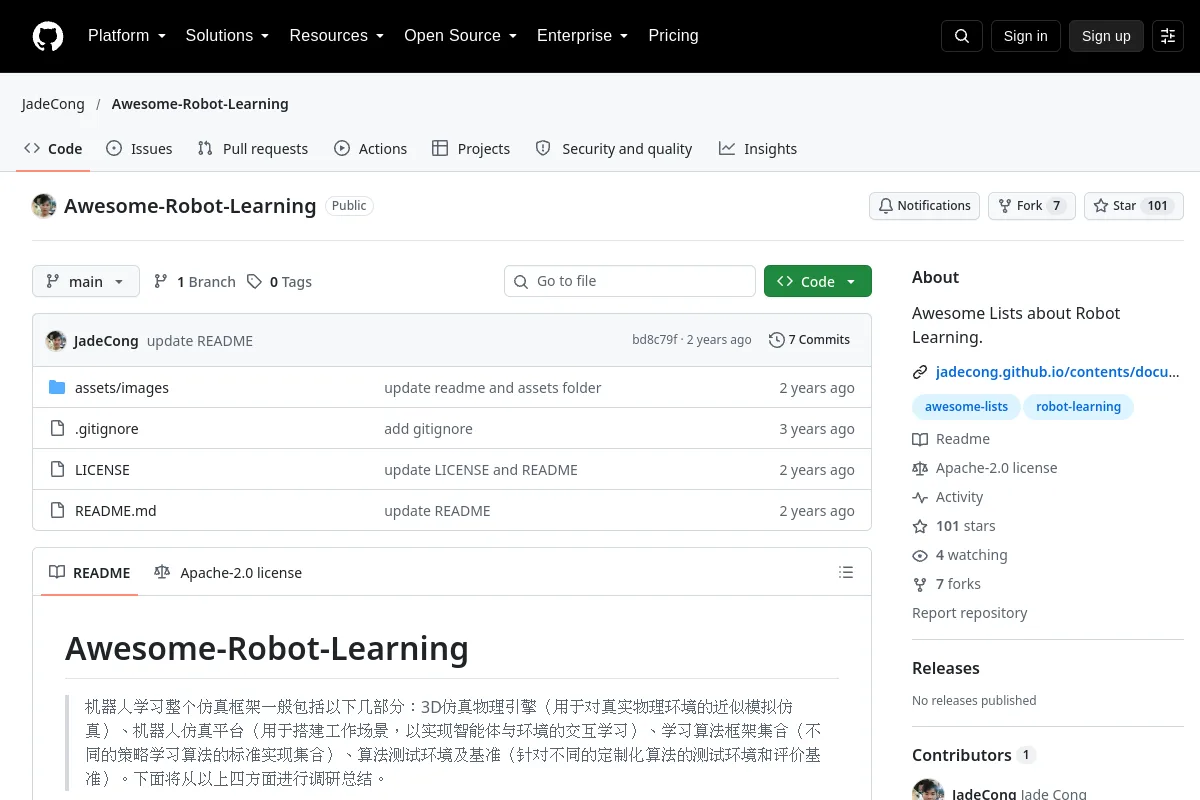The height and width of the screenshot is (800, 1200).
Task: Open the 'update LICENSE and README' commit message
Action: (x=481, y=470)
